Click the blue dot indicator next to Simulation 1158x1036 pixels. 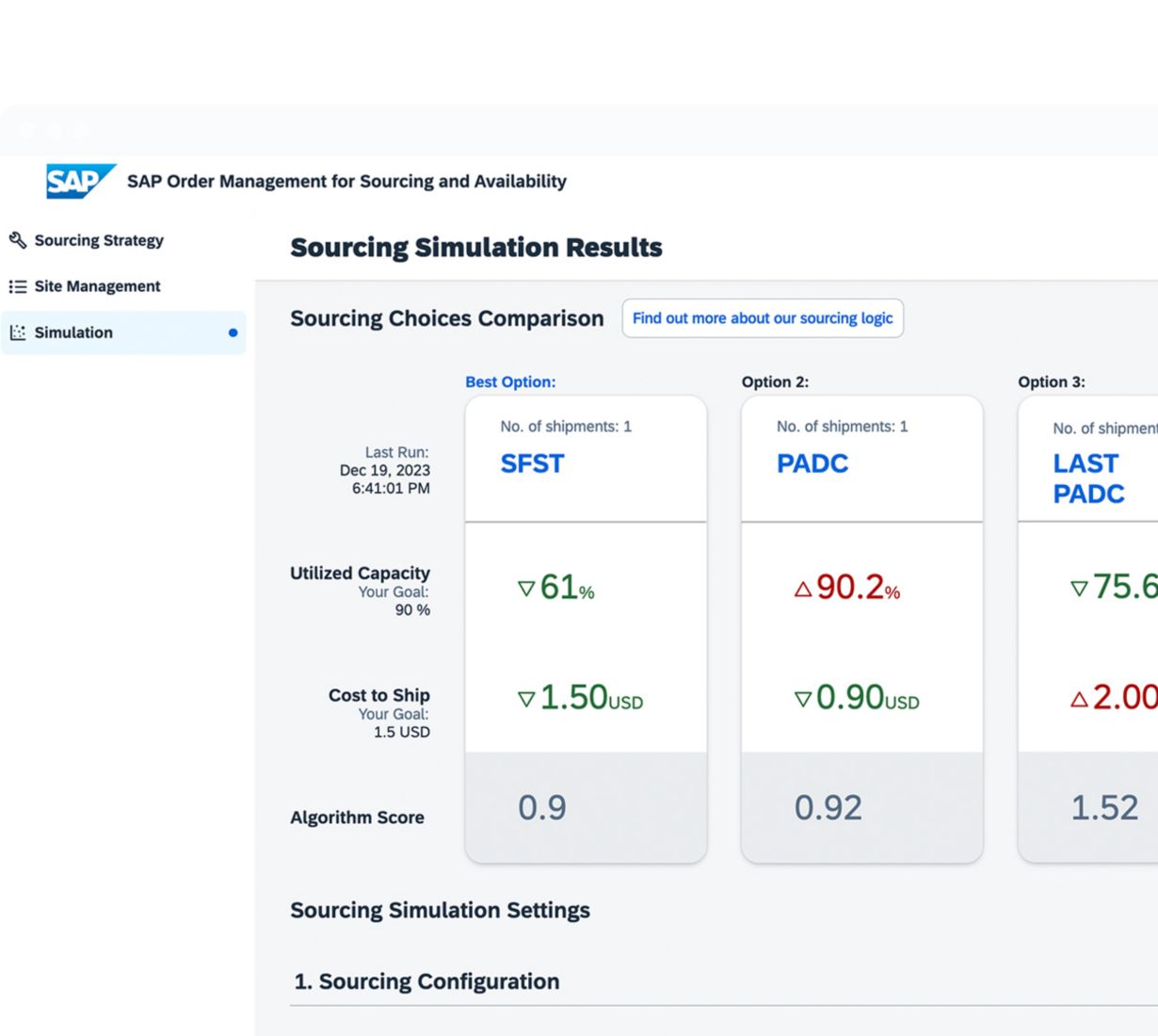(x=233, y=332)
